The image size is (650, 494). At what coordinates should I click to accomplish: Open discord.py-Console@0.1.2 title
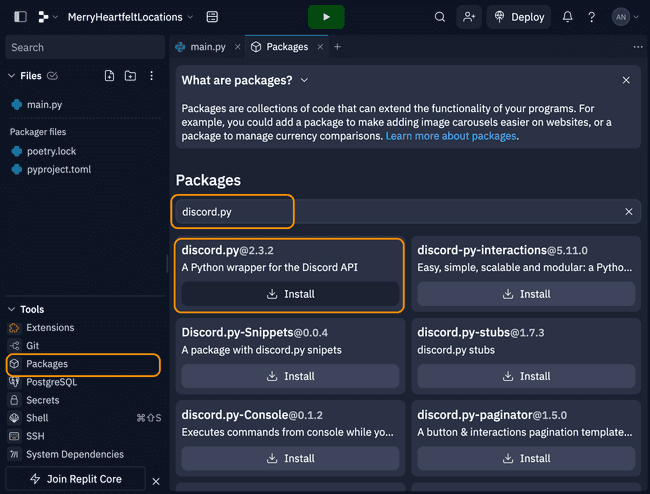coord(252,415)
